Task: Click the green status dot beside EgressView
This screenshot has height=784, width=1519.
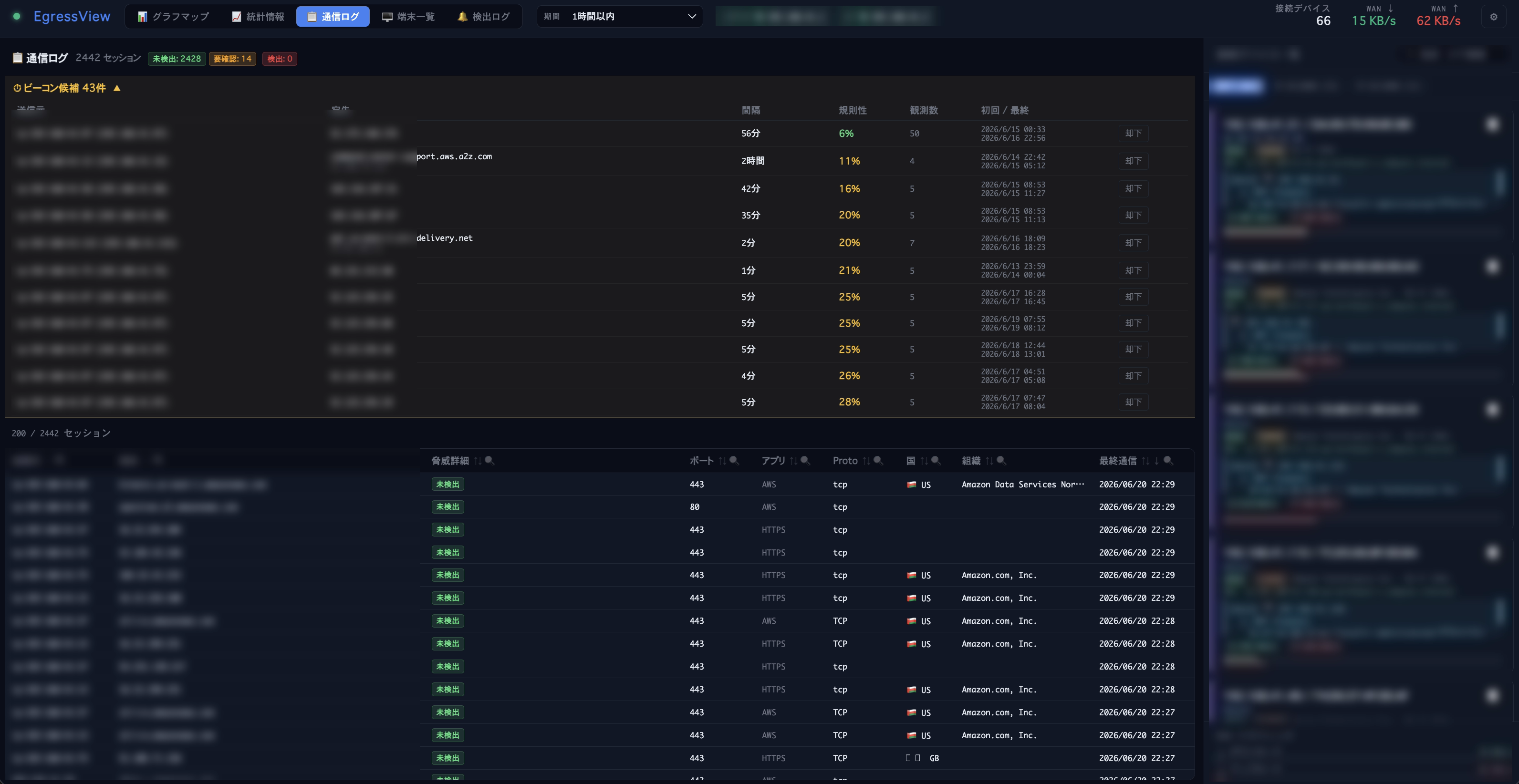Action: [17, 17]
